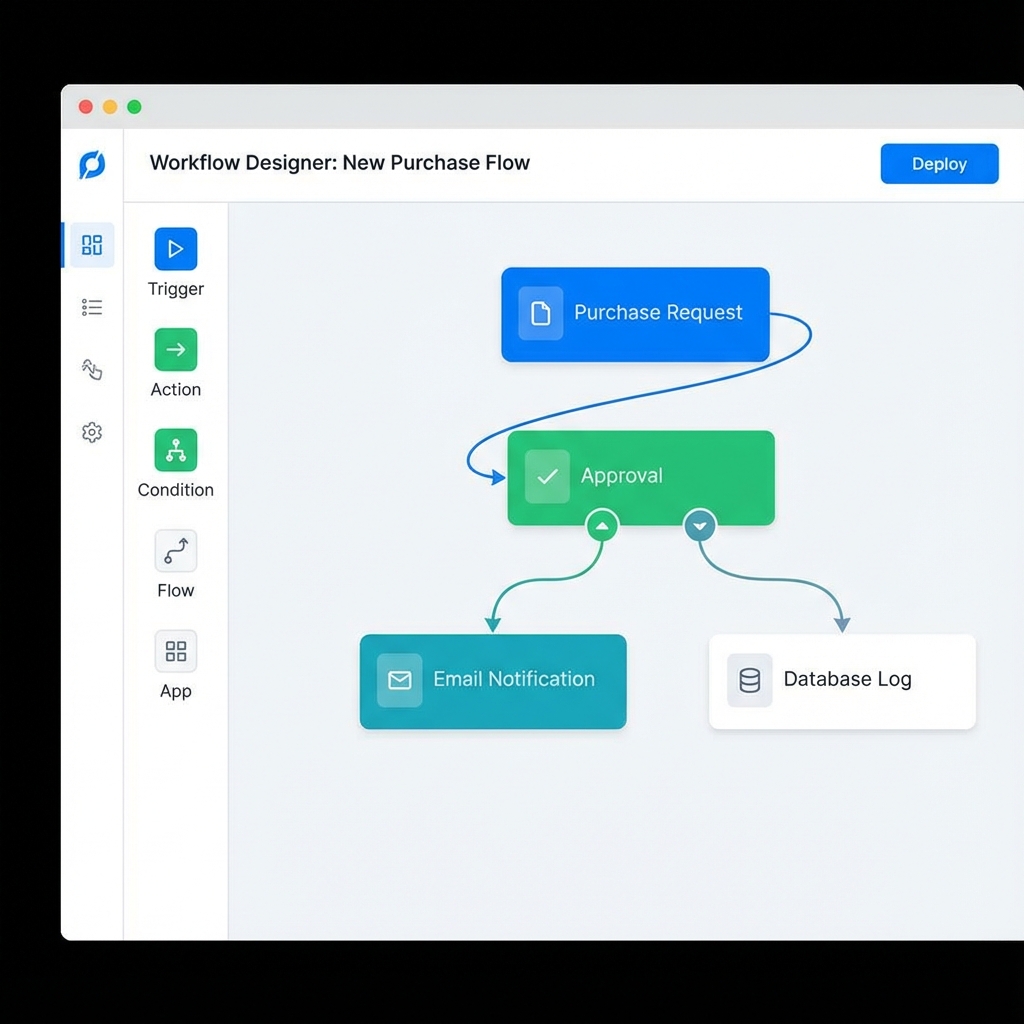
Task: Expand the down-arrow output port under Approval
Action: [700, 524]
